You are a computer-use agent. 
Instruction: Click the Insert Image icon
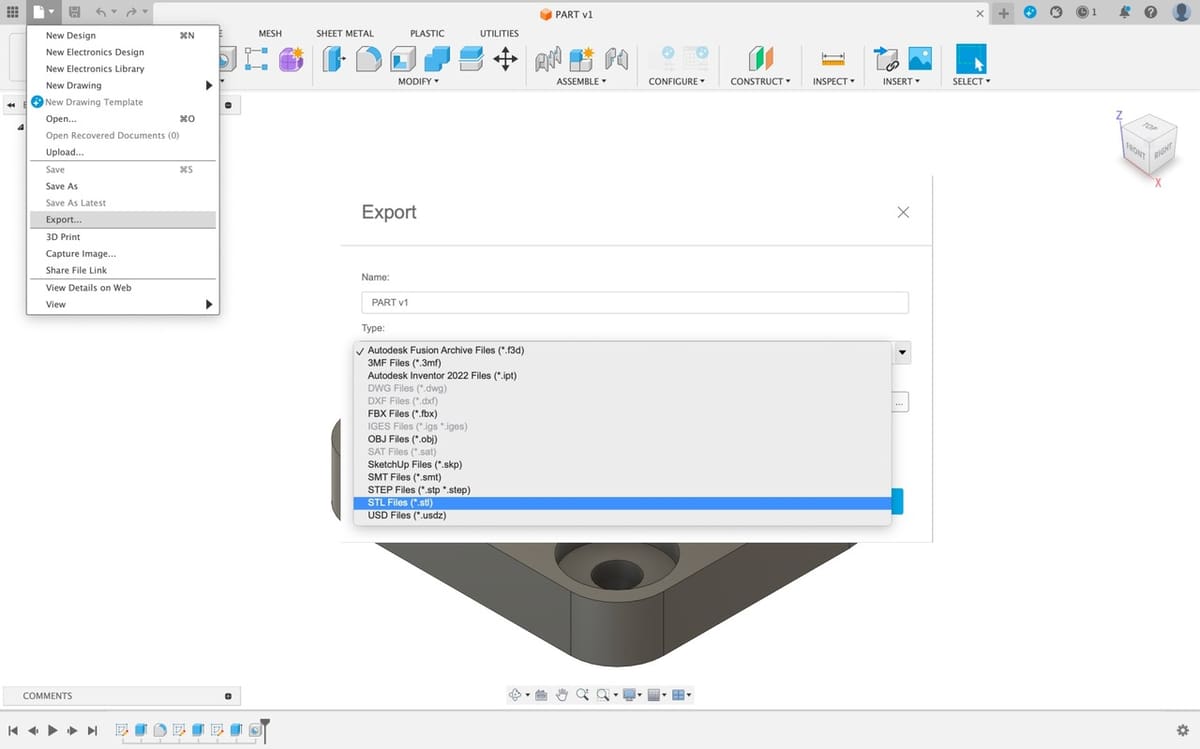[919, 59]
